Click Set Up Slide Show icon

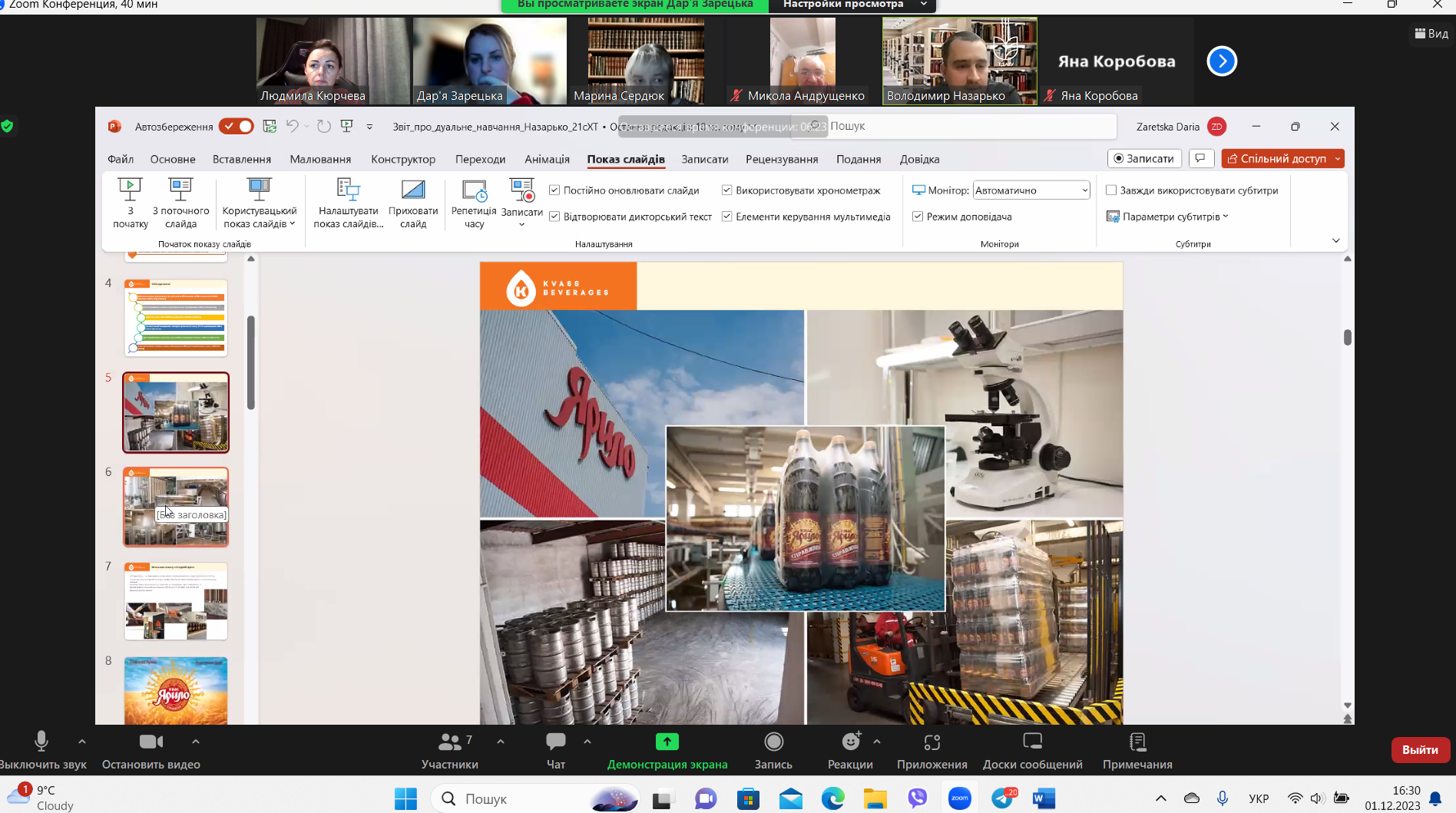[x=348, y=189]
